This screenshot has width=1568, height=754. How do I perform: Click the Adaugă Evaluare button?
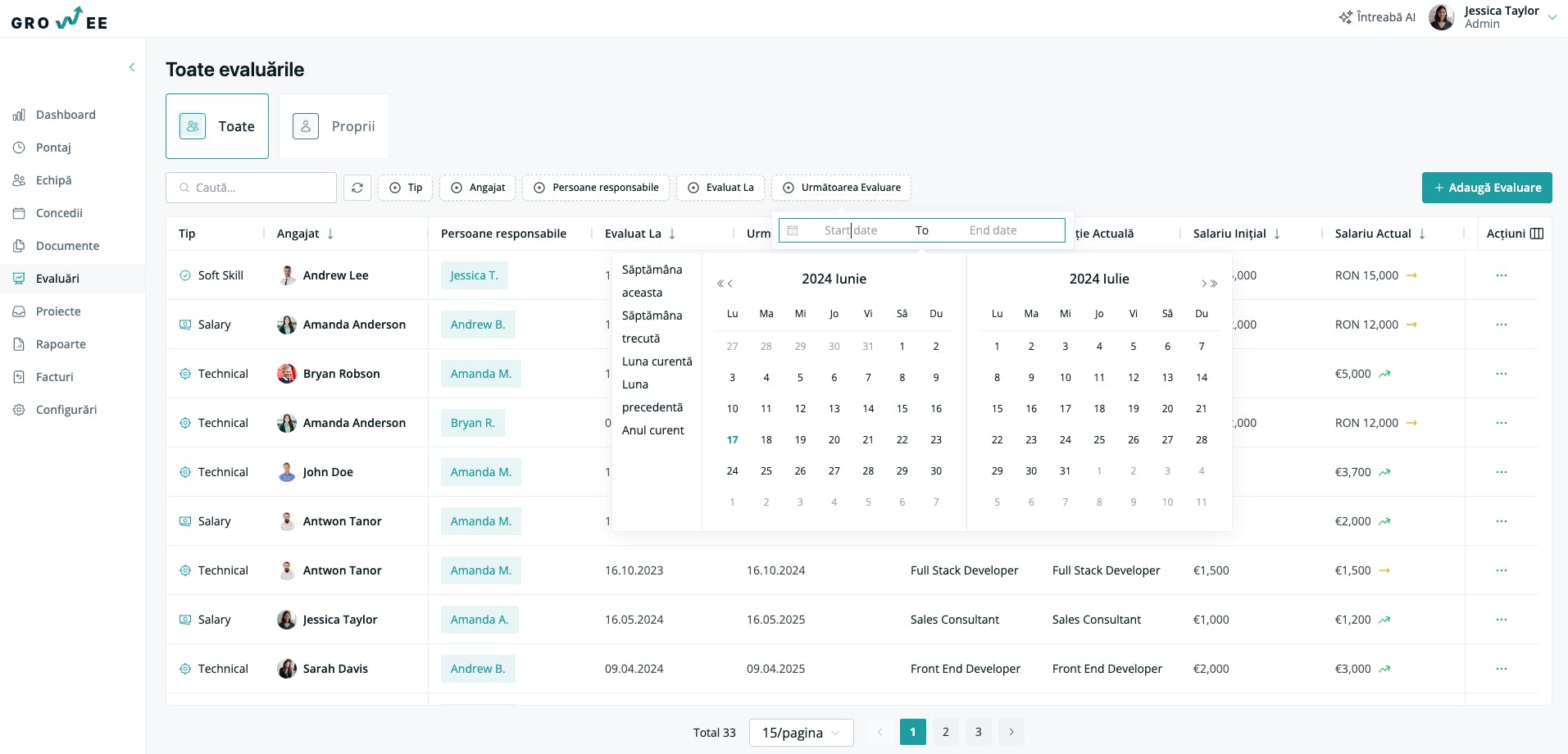pos(1487,188)
